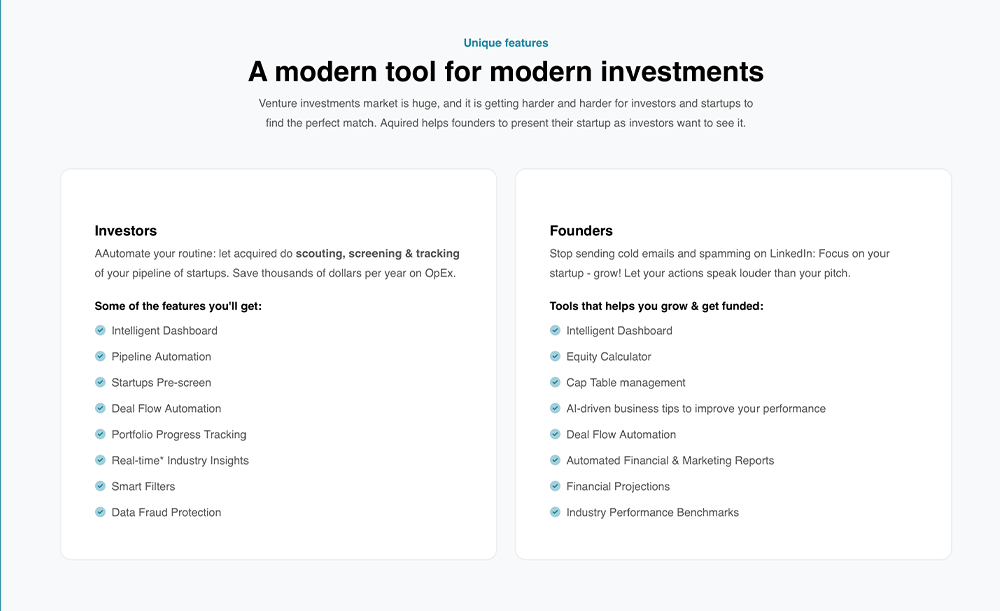This screenshot has width=1000, height=611.
Task: Click the Tools that helps you grow subheading
Action: (656, 306)
